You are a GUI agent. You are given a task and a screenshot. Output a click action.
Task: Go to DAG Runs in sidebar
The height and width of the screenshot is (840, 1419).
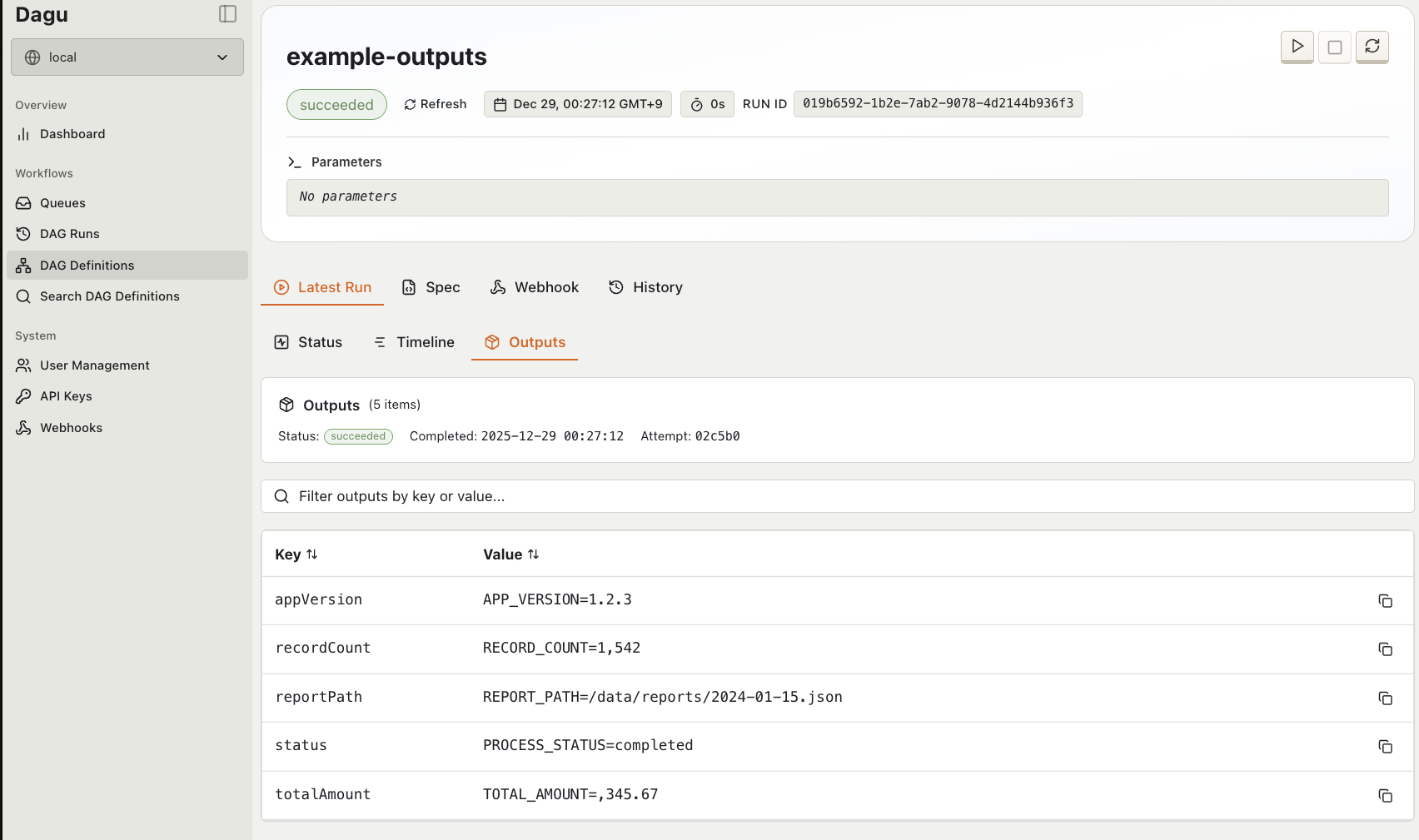click(x=69, y=234)
